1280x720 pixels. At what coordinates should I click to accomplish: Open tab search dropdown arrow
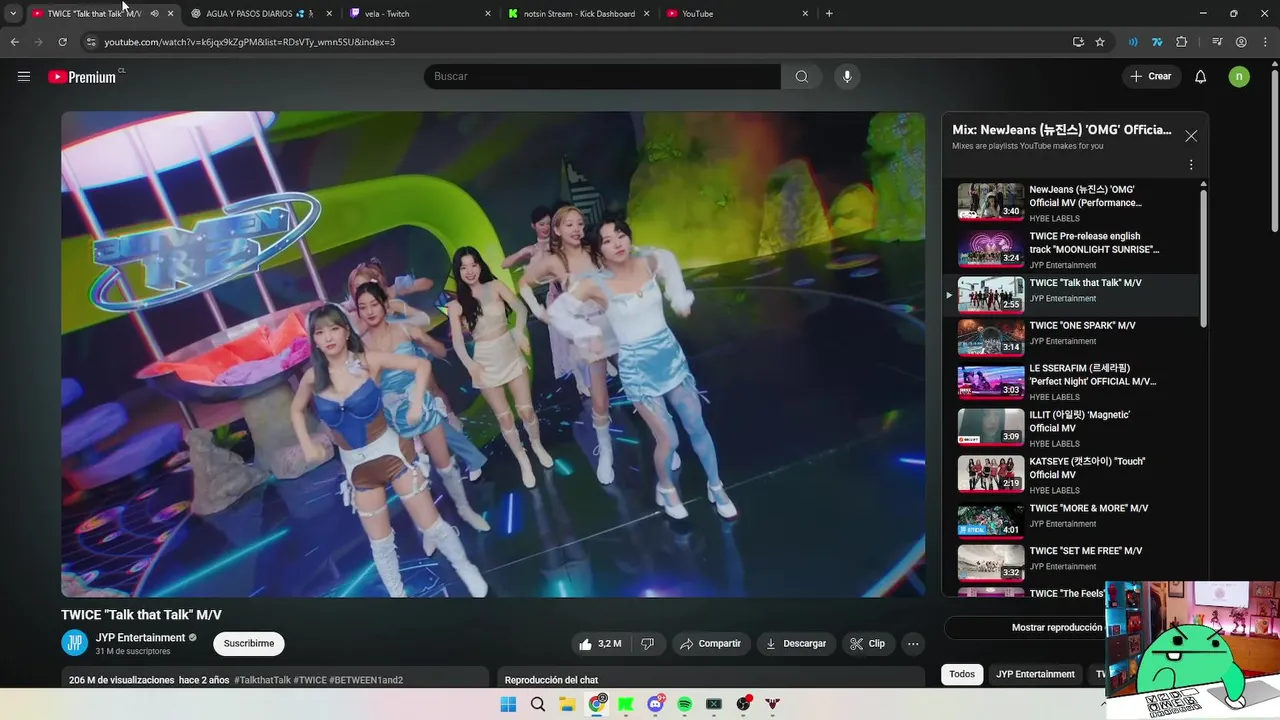click(x=13, y=14)
